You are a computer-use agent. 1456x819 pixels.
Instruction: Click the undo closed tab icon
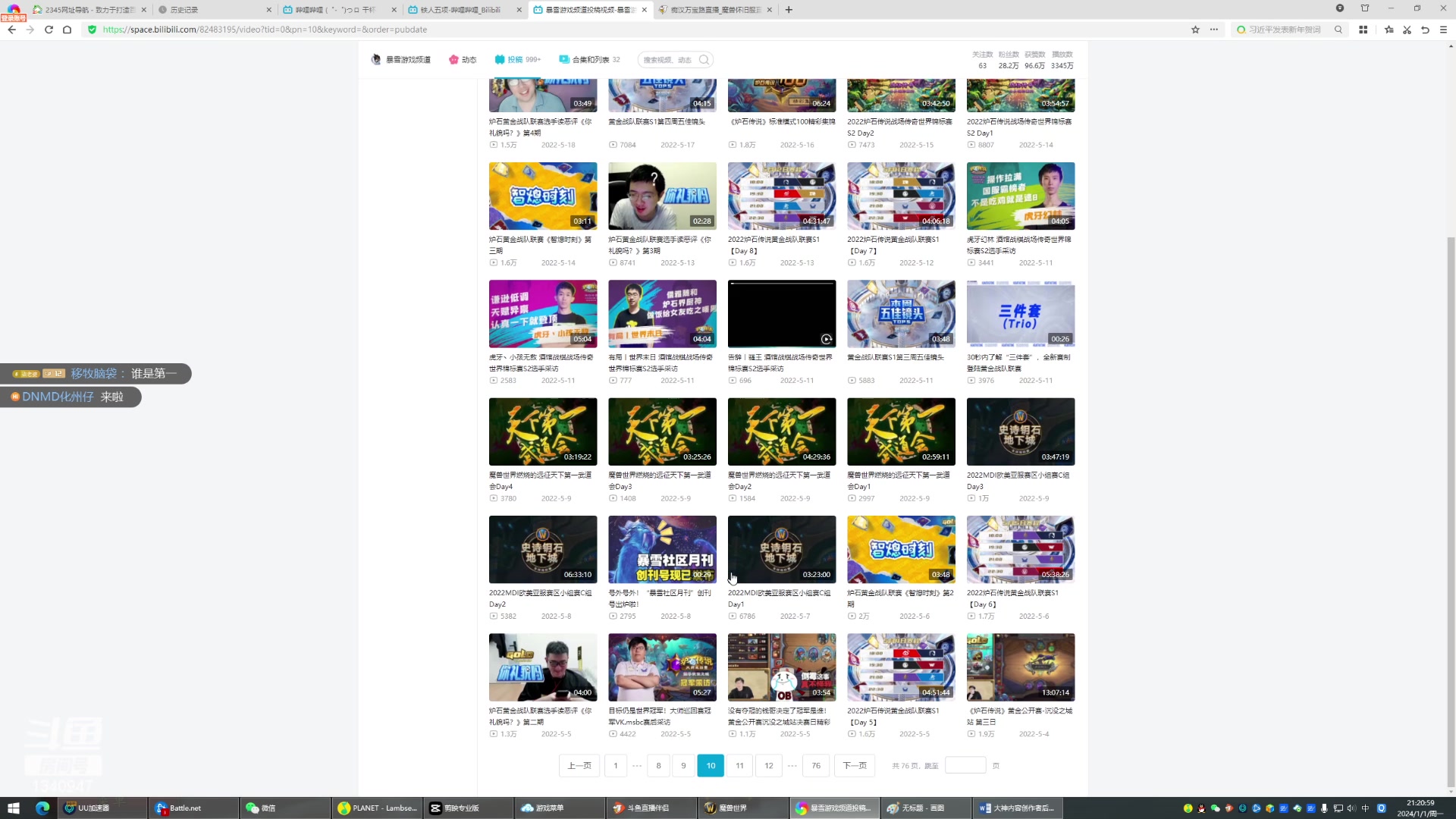1425,30
